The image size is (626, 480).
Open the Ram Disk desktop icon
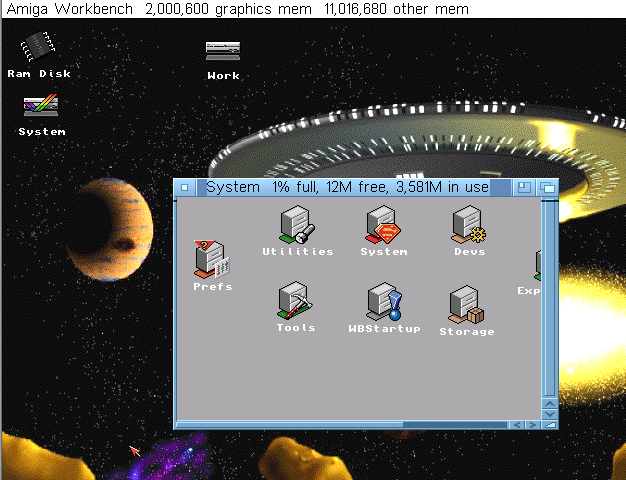(38, 47)
